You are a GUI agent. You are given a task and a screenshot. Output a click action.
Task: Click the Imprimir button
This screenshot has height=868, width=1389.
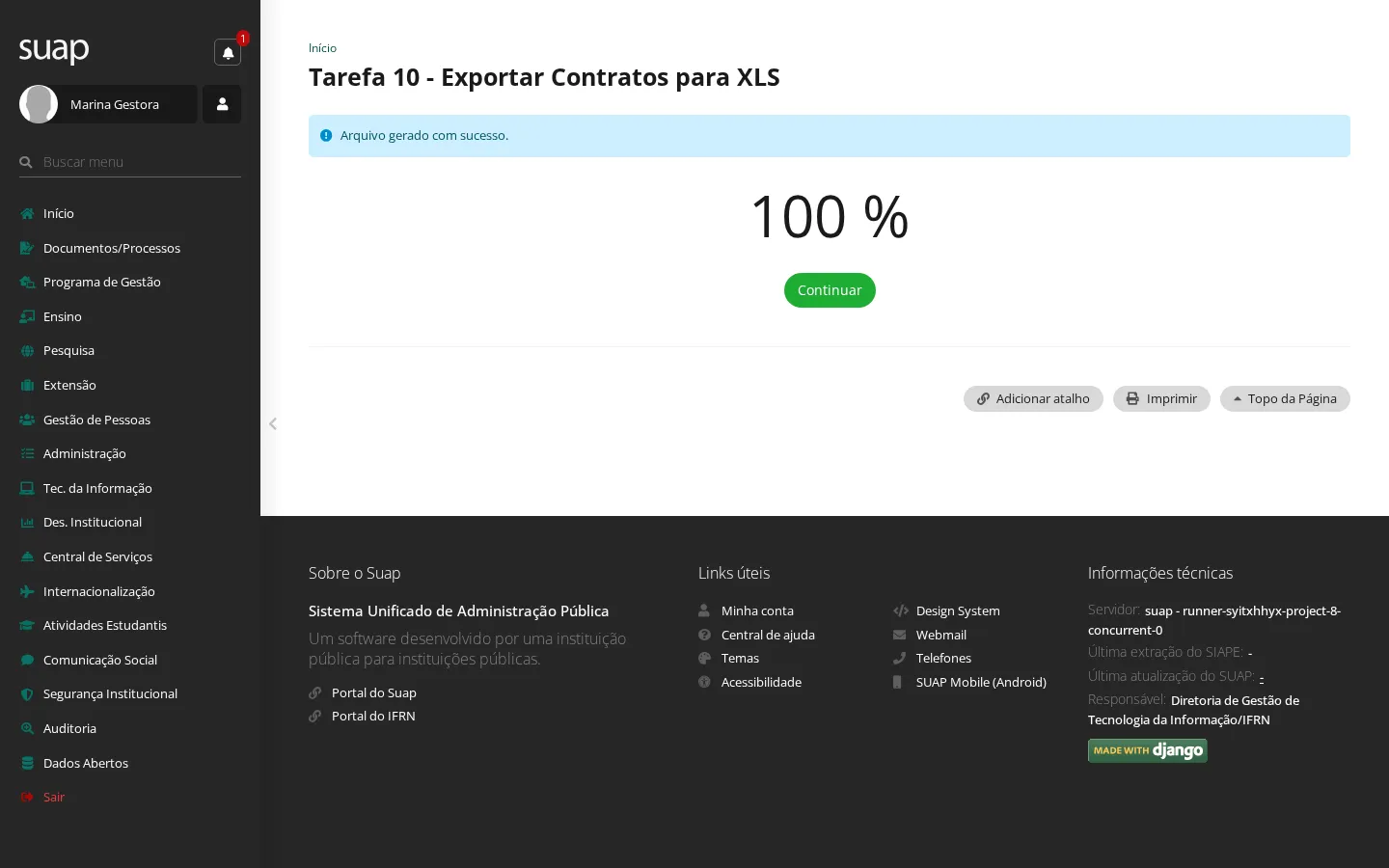(1161, 399)
